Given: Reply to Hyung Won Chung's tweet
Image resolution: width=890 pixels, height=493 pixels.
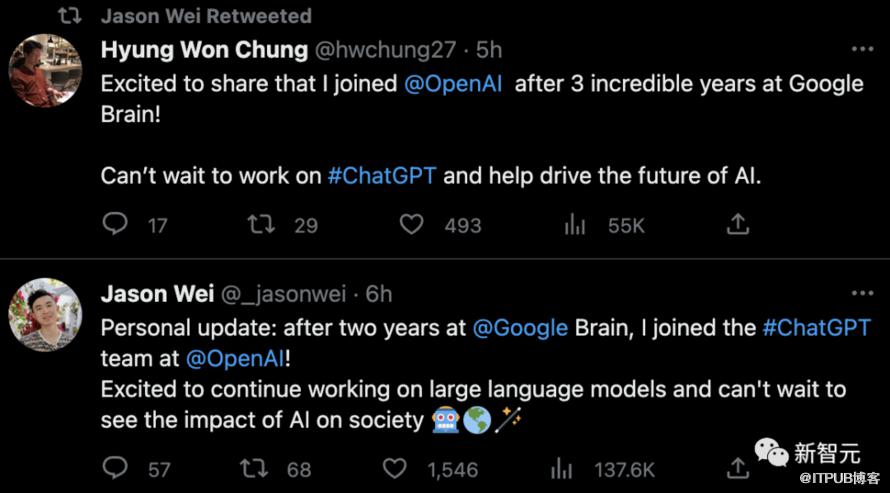Looking at the screenshot, I should [x=115, y=224].
